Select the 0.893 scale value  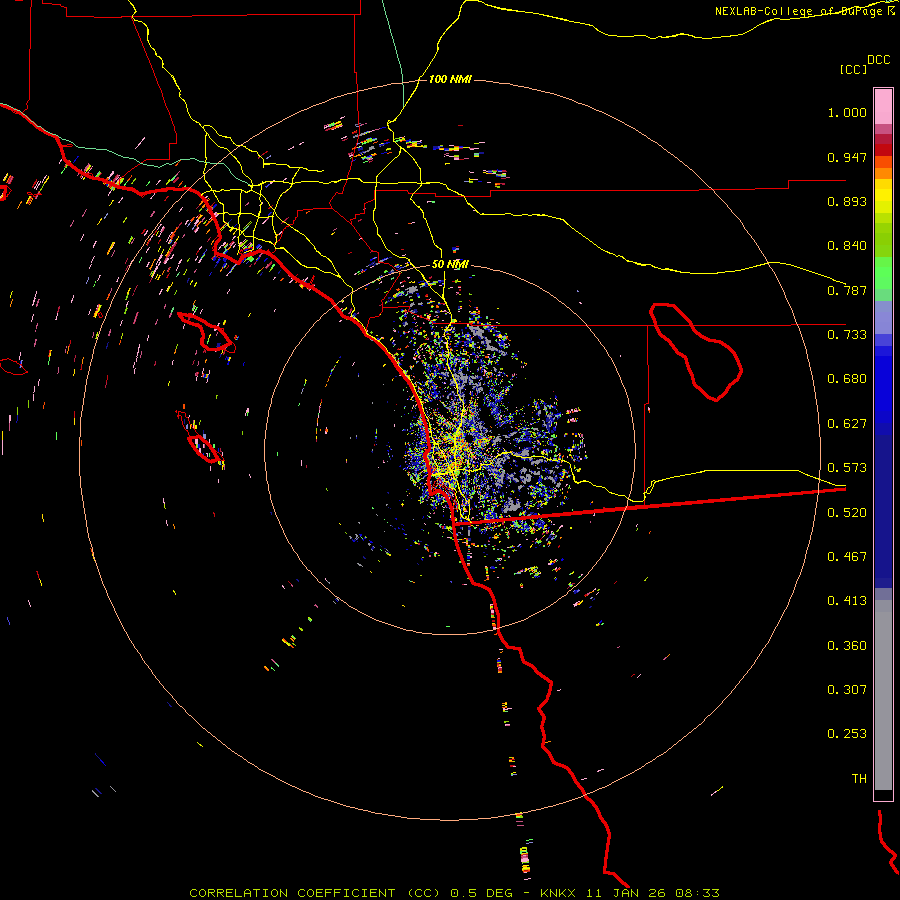tap(847, 201)
